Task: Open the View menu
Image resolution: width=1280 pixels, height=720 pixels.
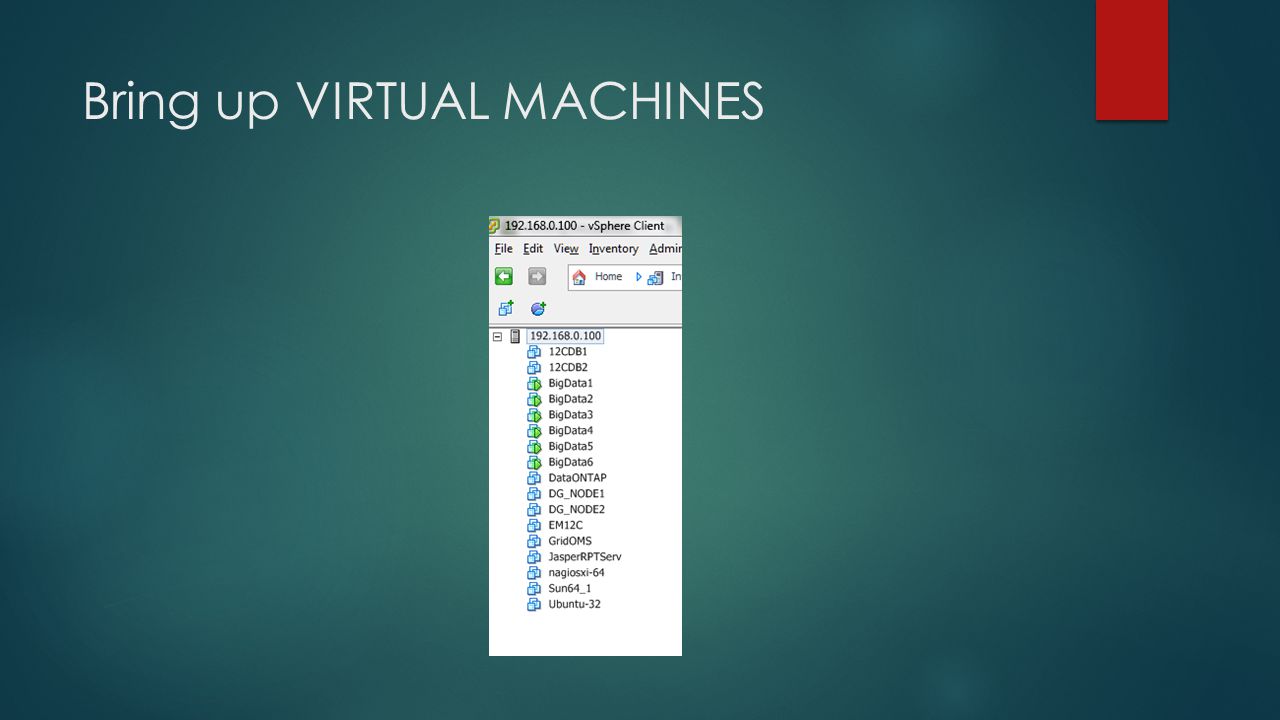Action: tap(566, 249)
